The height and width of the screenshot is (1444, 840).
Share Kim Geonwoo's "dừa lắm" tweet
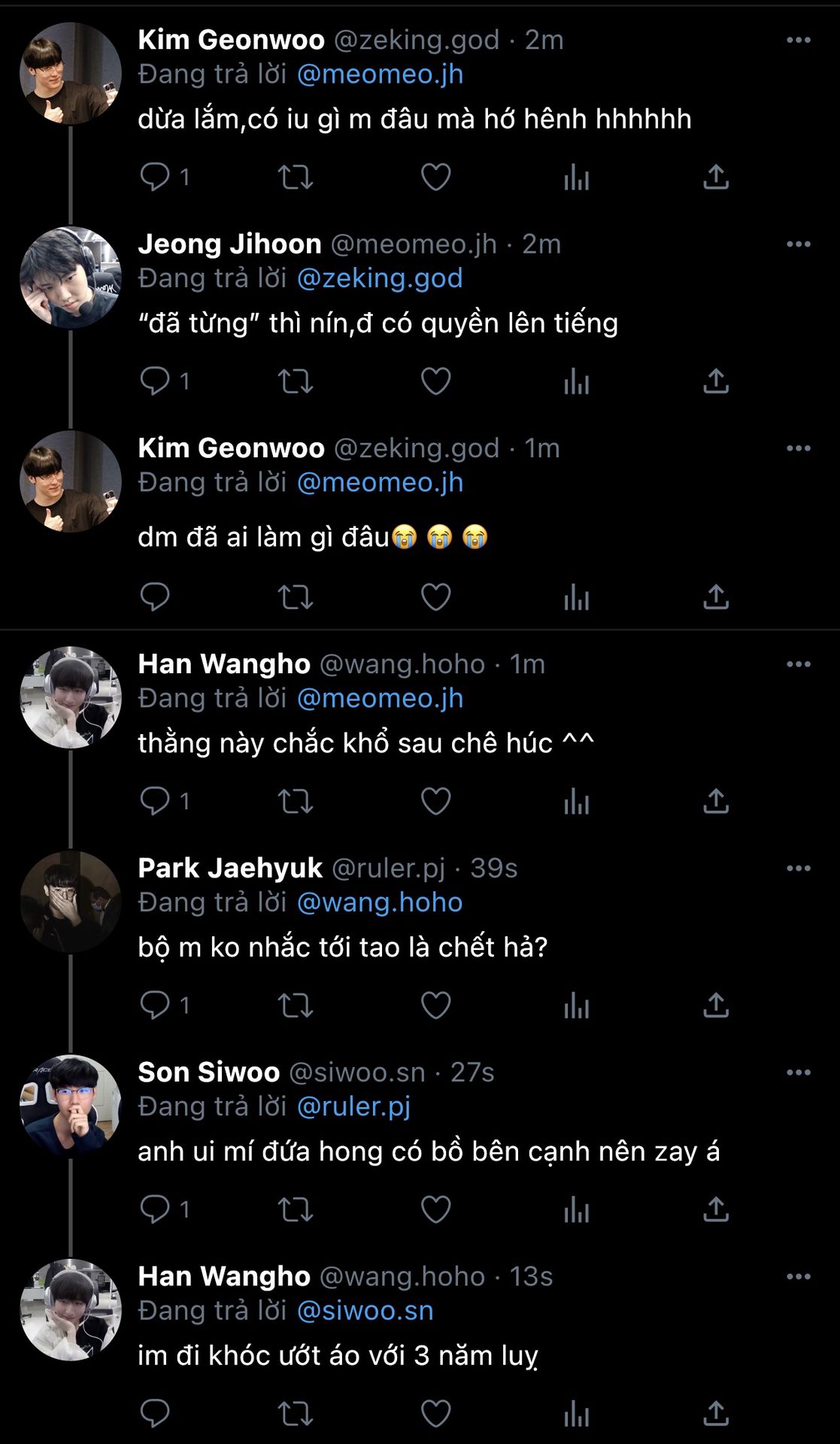[716, 177]
